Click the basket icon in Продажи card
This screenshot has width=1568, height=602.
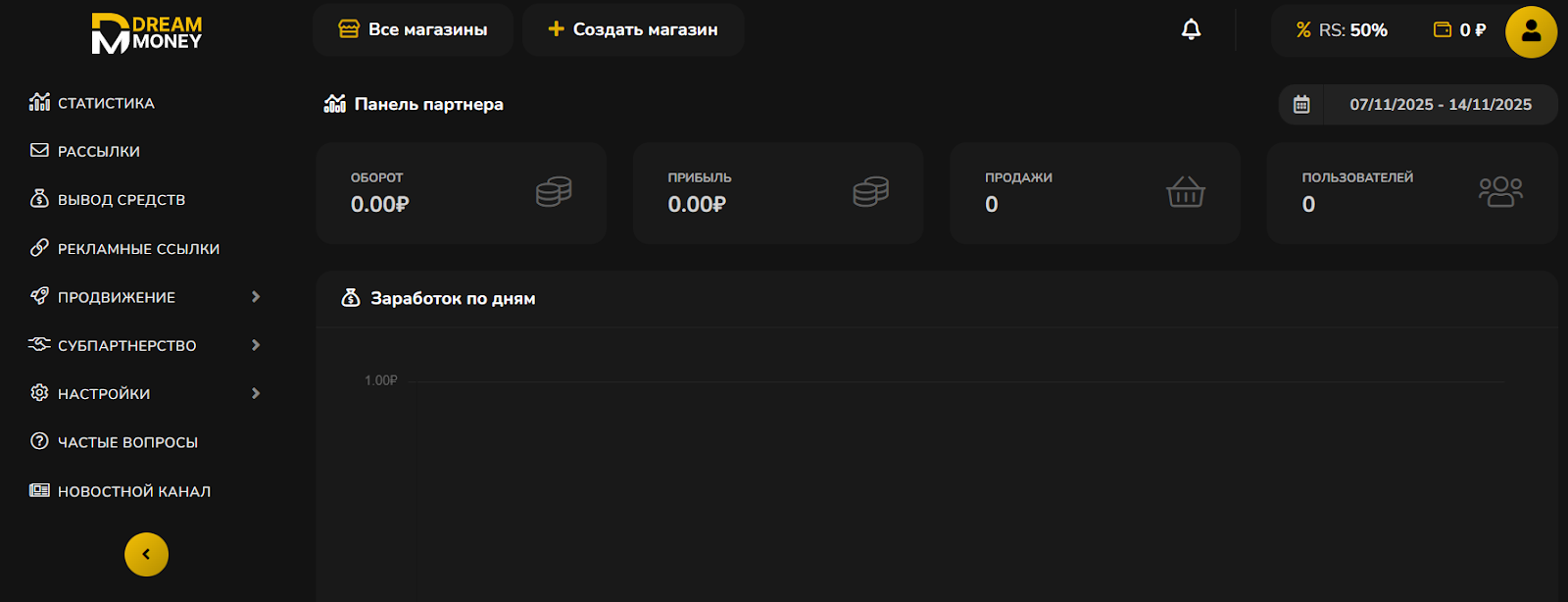click(x=1185, y=192)
